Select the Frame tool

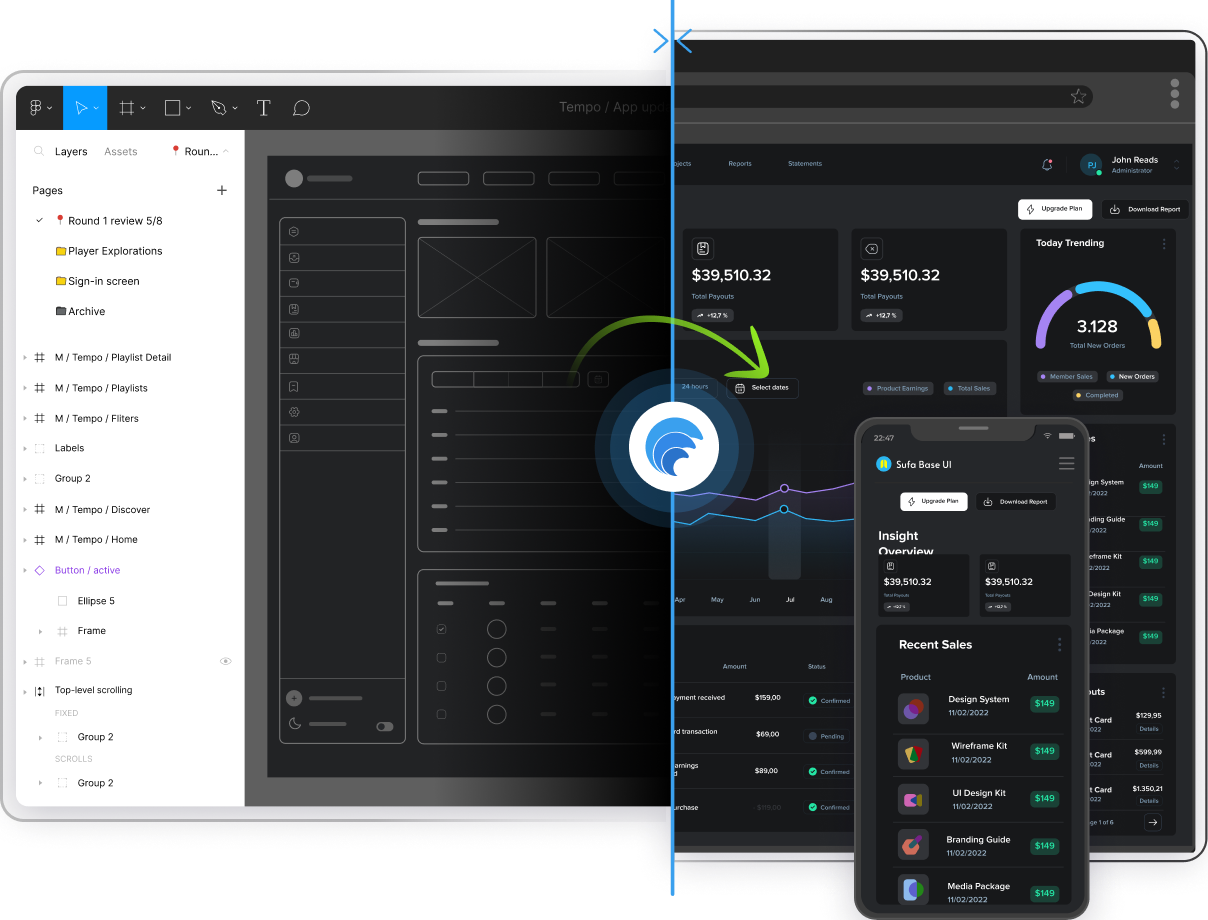127,108
